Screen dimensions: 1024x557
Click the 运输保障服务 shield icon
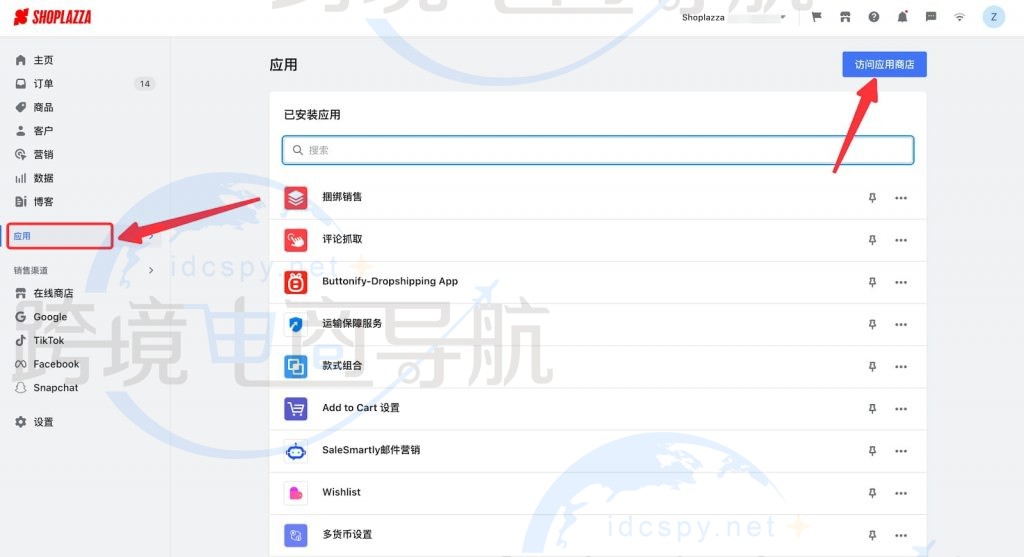click(x=296, y=325)
